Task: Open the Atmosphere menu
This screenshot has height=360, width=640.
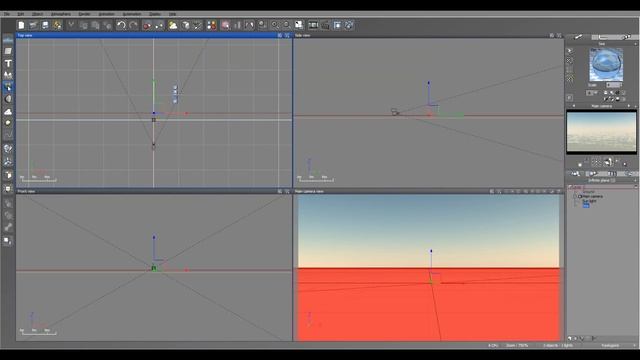Action: (60, 14)
